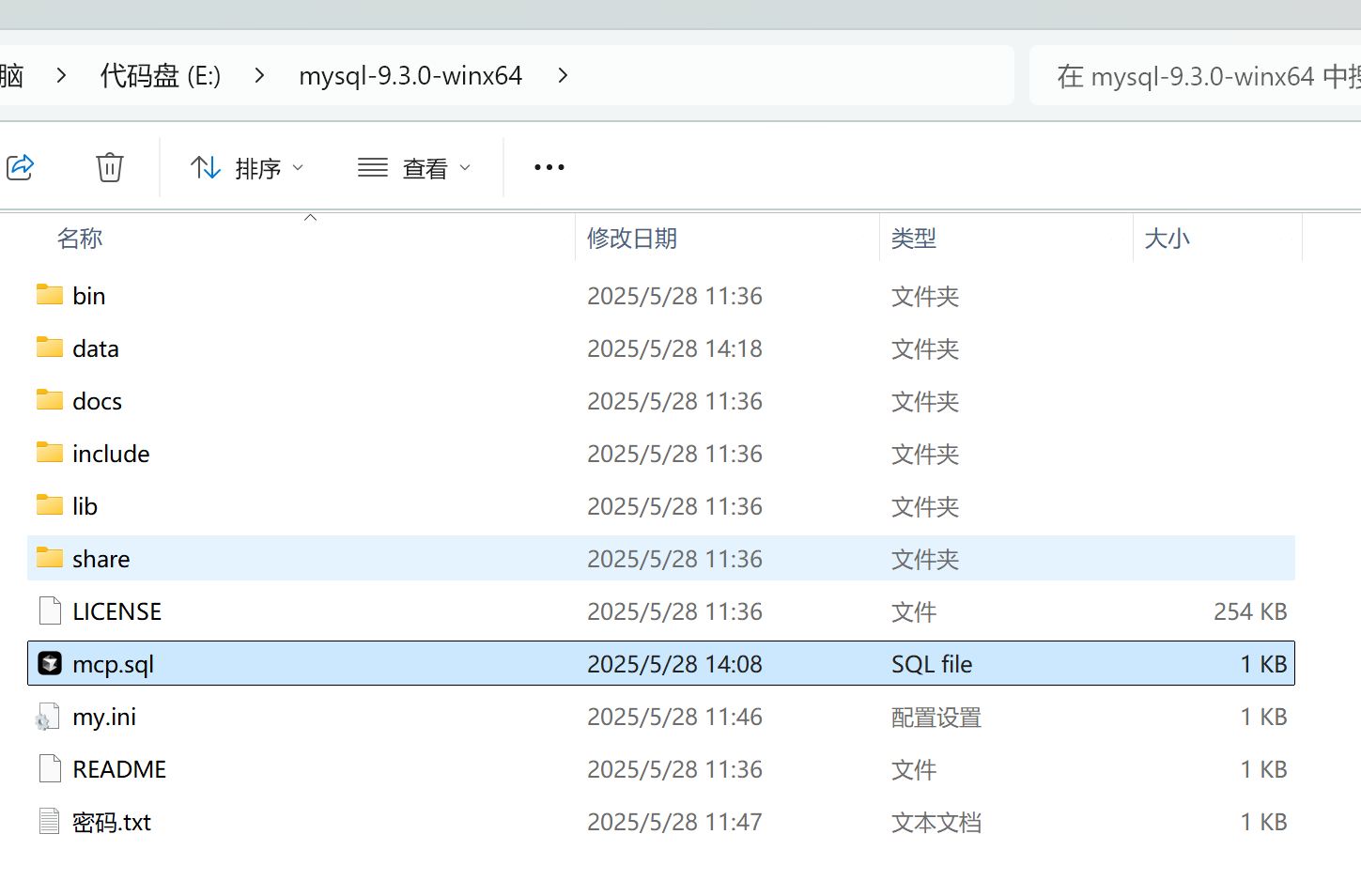The height and width of the screenshot is (896, 1361).
Task: Click the my.ini config file icon
Action: pos(48,717)
